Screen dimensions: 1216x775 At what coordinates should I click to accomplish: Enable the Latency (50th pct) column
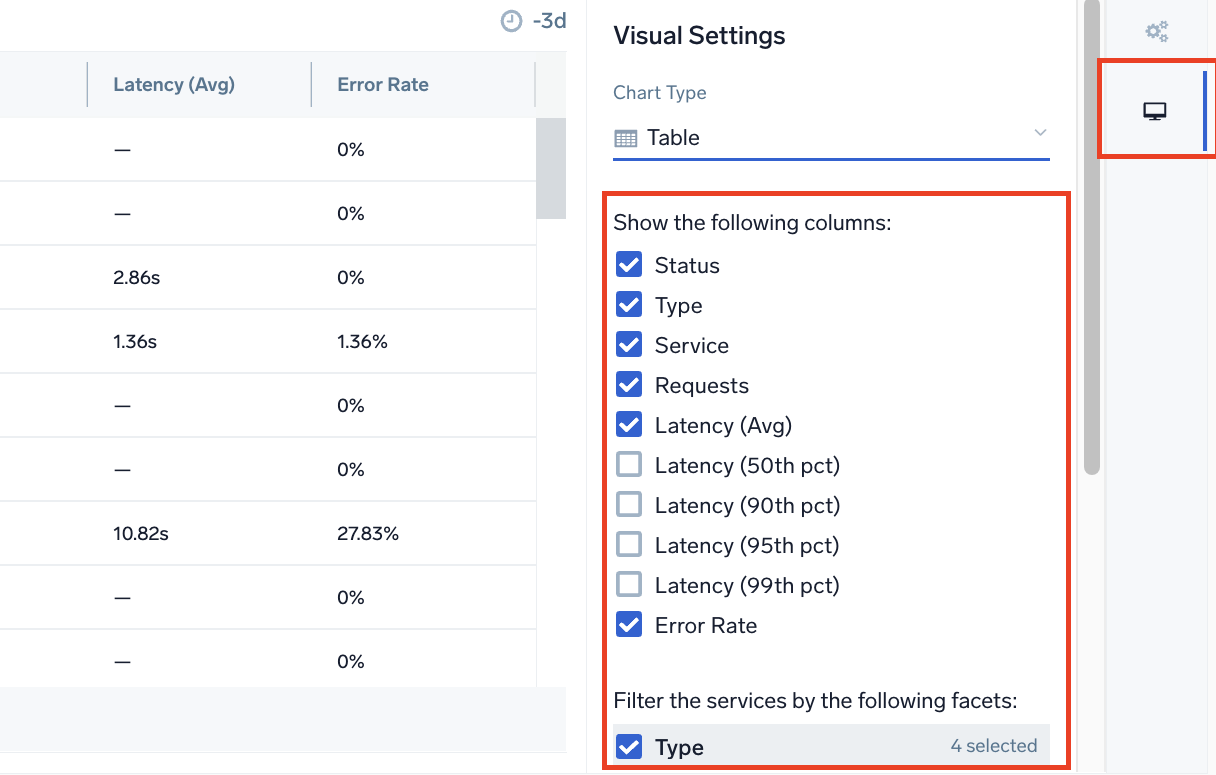(x=629, y=464)
